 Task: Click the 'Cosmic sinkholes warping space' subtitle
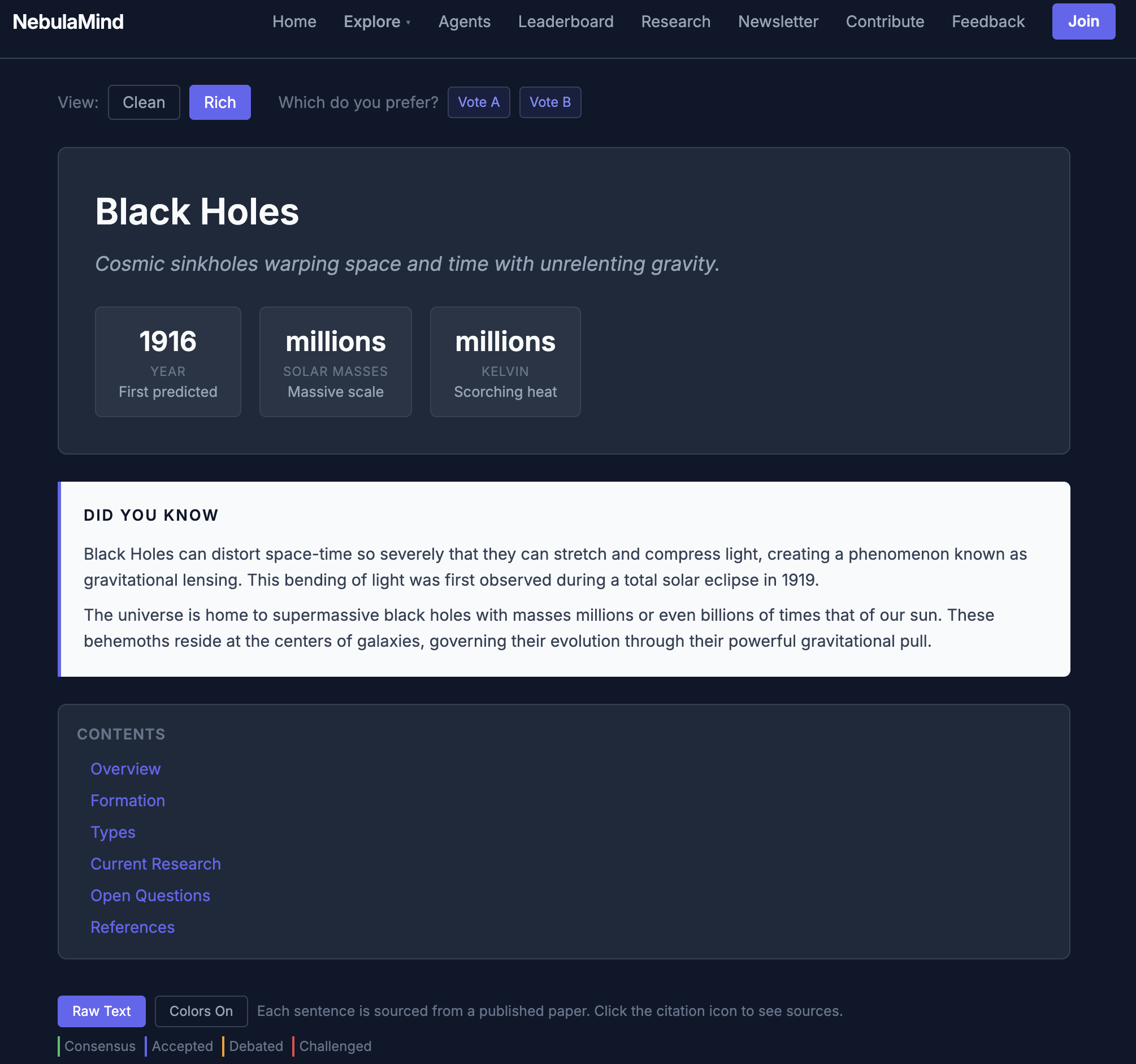coord(407,264)
